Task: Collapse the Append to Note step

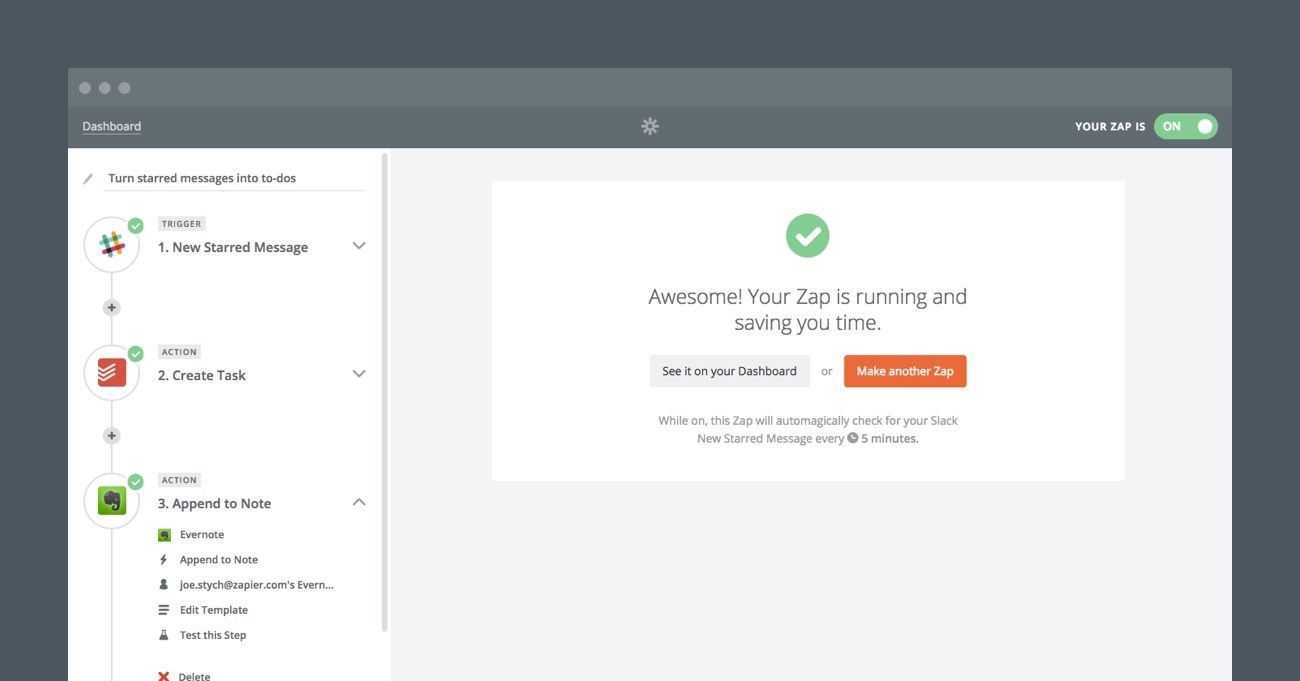Action: coord(359,502)
